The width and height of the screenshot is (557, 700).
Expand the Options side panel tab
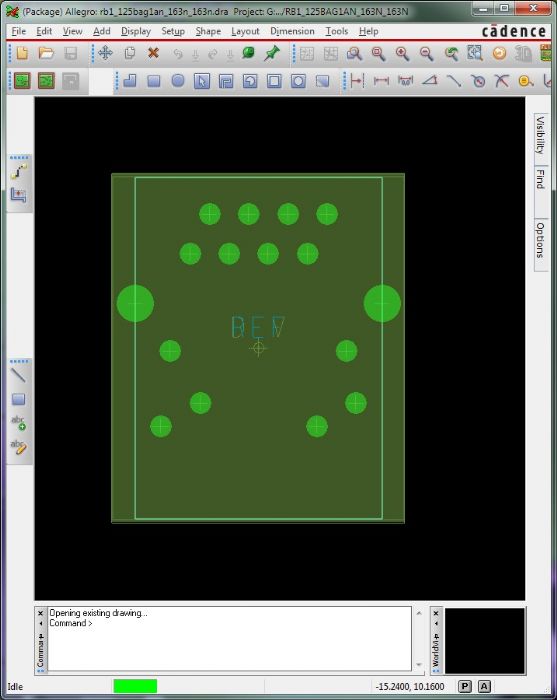pos(540,240)
